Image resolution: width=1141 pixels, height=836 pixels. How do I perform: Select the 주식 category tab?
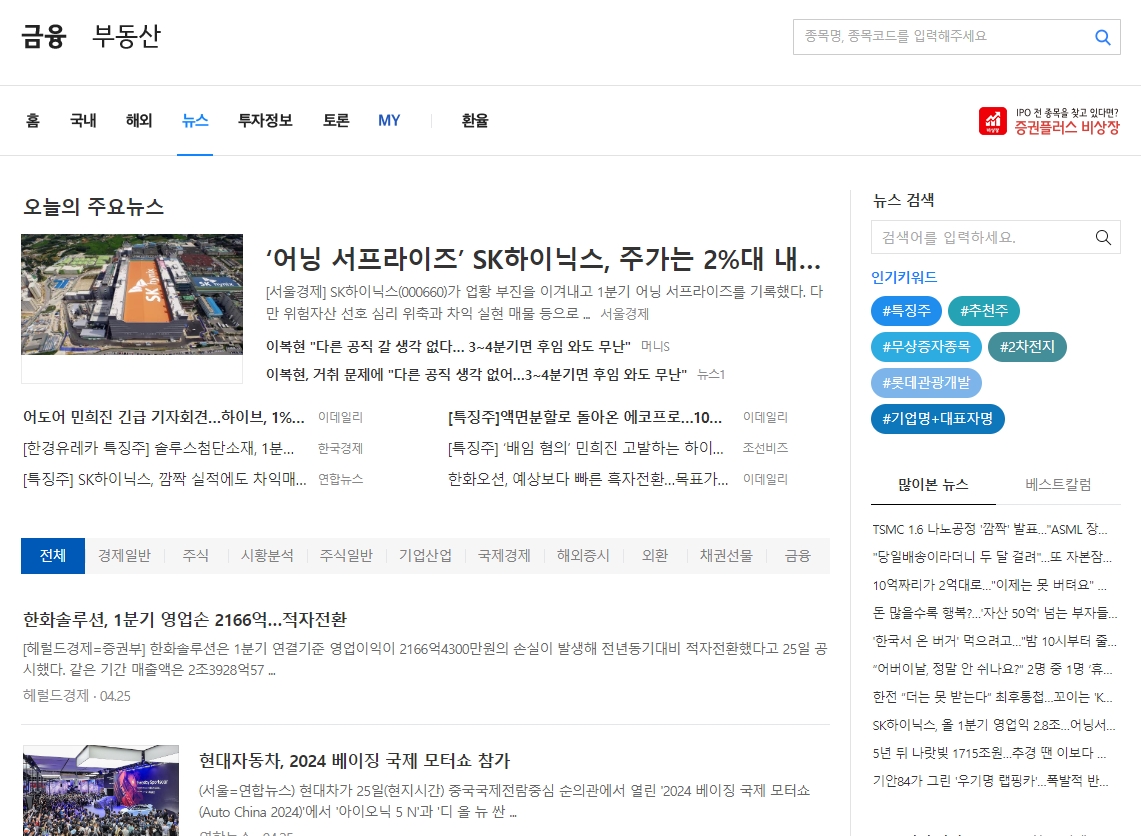196,556
